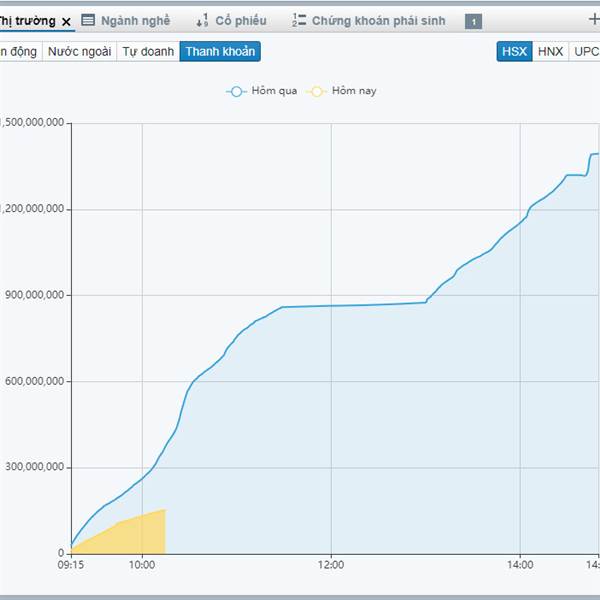This screenshot has height=600, width=600.
Task: Toggle the Hôm nay legend marker
Action: tap(317, 91)
